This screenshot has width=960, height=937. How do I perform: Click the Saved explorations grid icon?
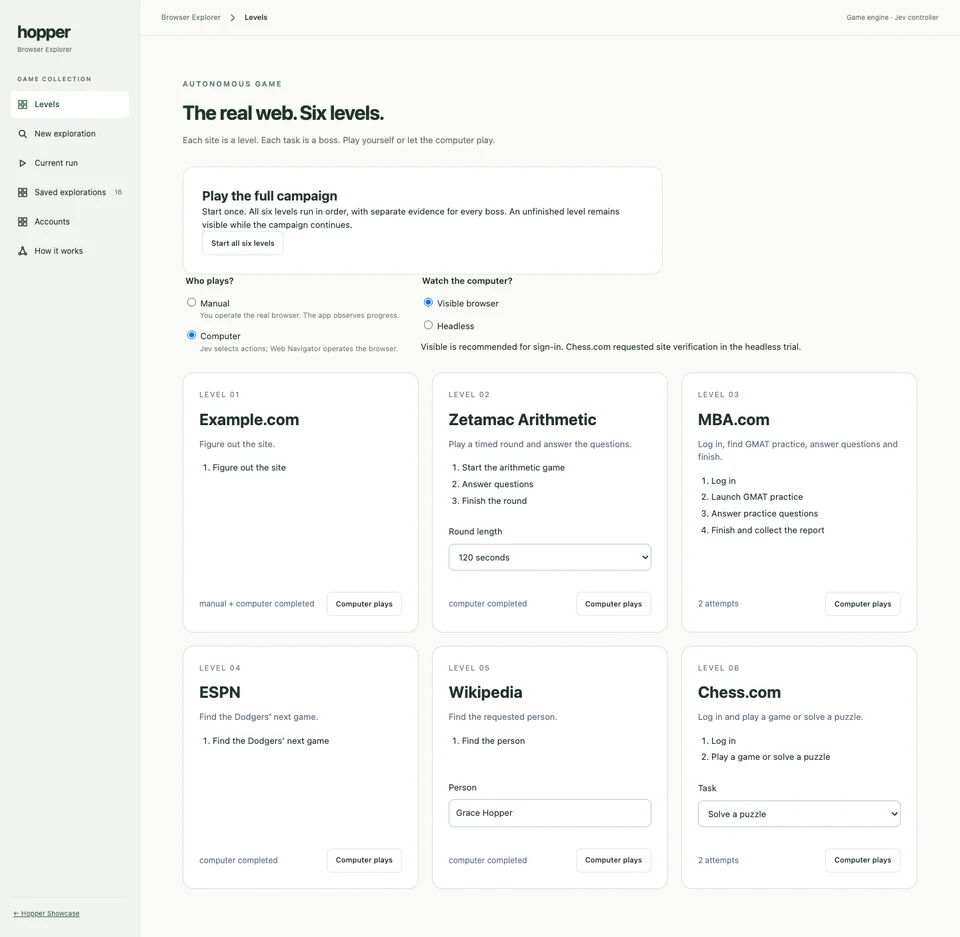click(23, 193)
